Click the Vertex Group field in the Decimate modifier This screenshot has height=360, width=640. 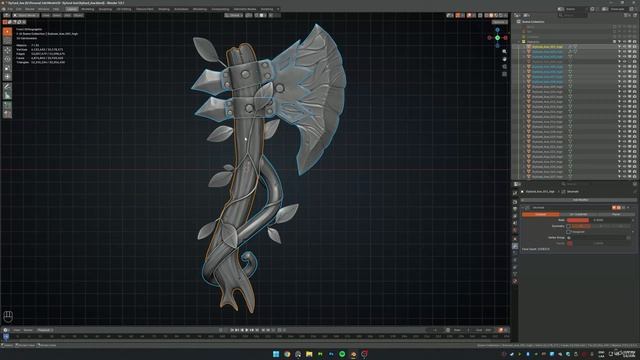[x=599, y=238]
